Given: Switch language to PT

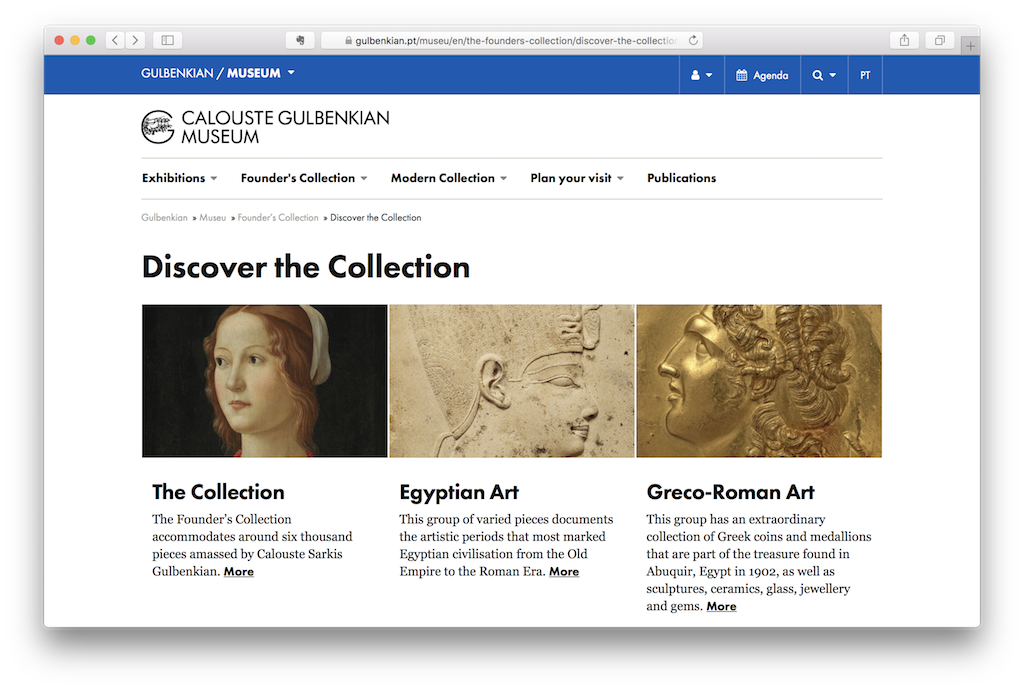Looking at the screenshot, I should click(x=865, y=75).
